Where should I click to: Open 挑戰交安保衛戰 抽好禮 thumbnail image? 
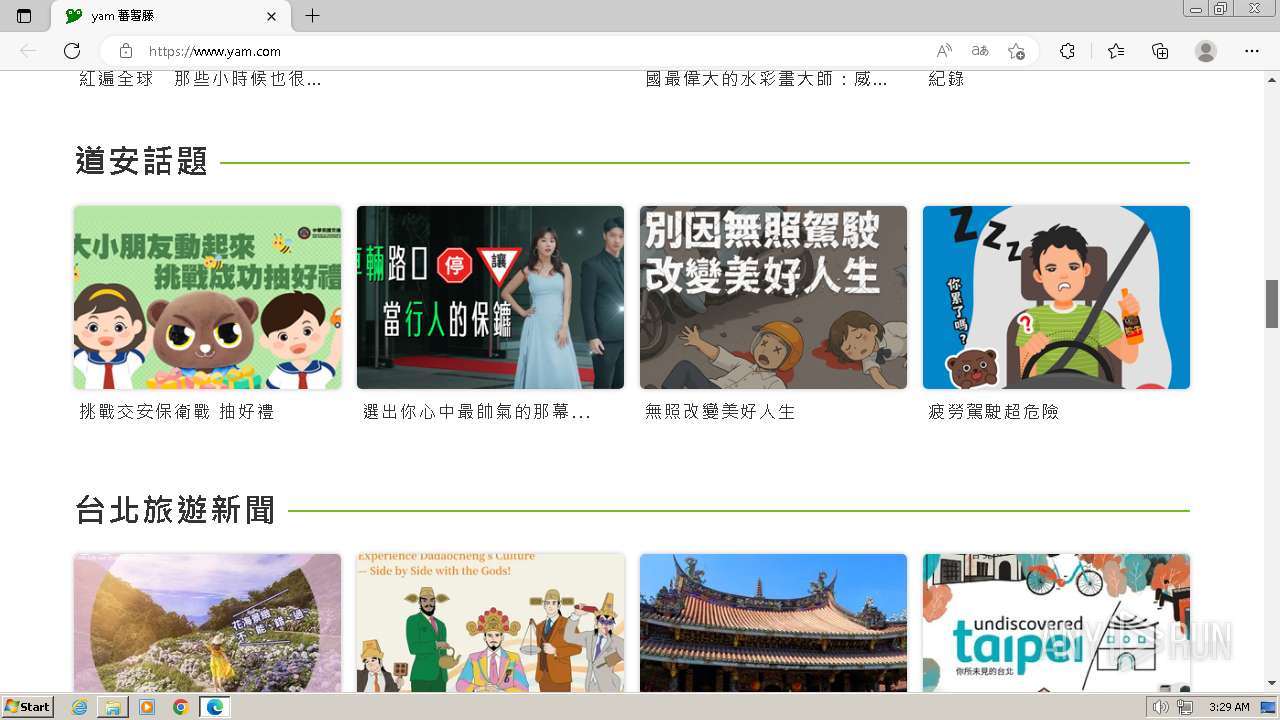pyautogui.click(x=207, y=297)
